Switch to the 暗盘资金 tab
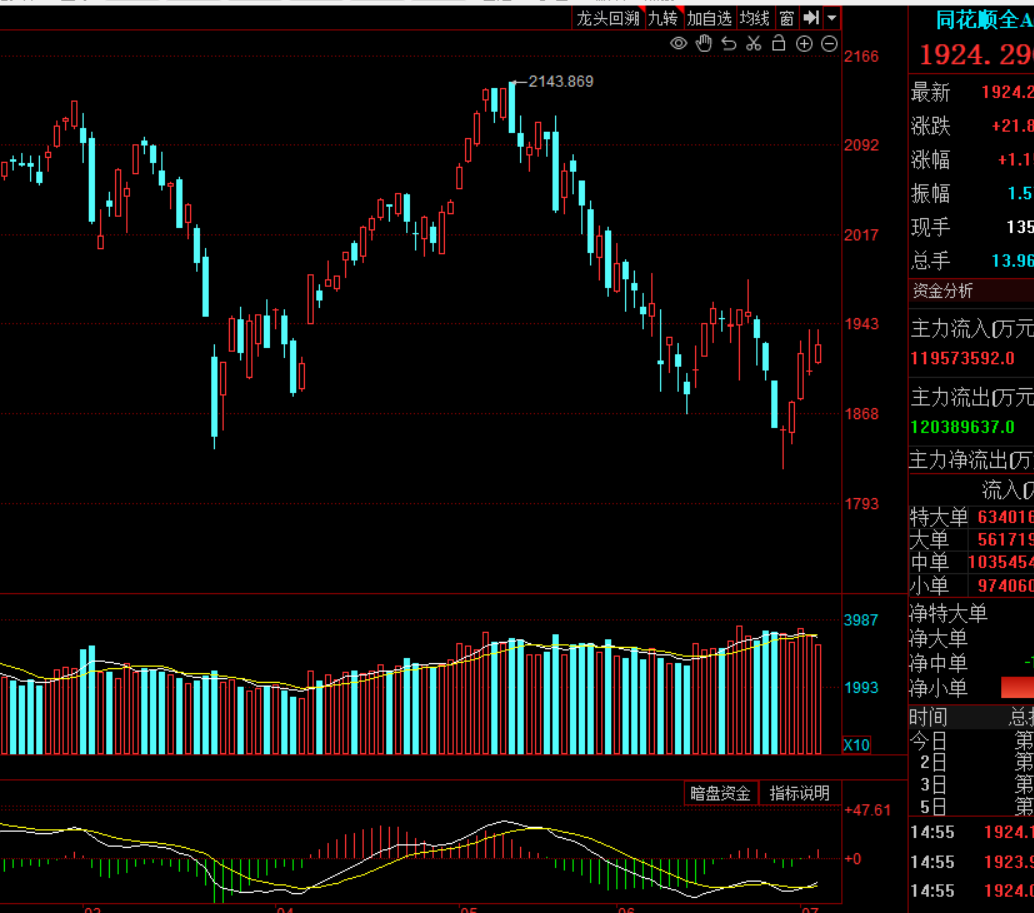 pos(720,793)
